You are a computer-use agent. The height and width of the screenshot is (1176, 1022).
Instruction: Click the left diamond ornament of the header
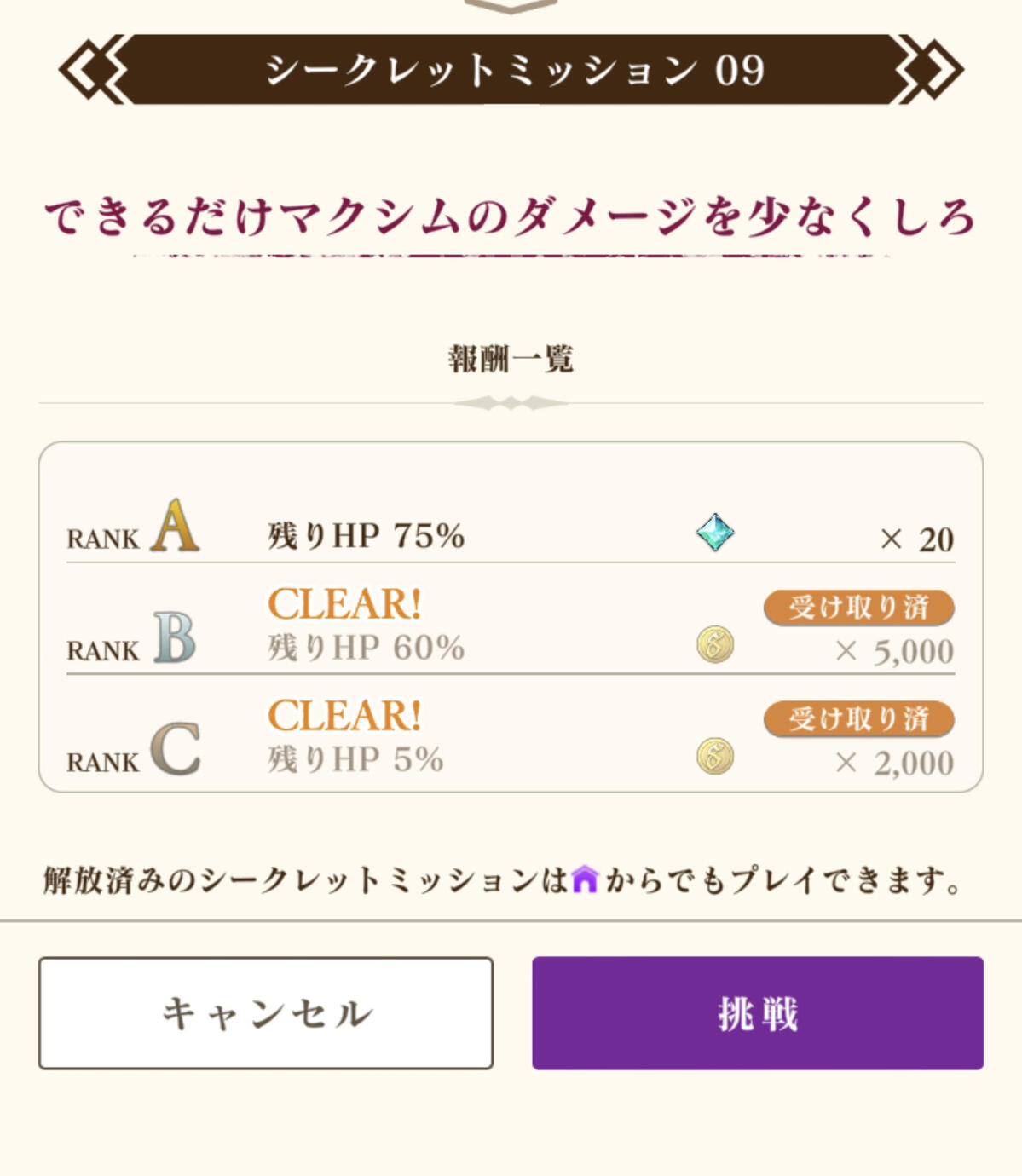click(x=92, y=70)
